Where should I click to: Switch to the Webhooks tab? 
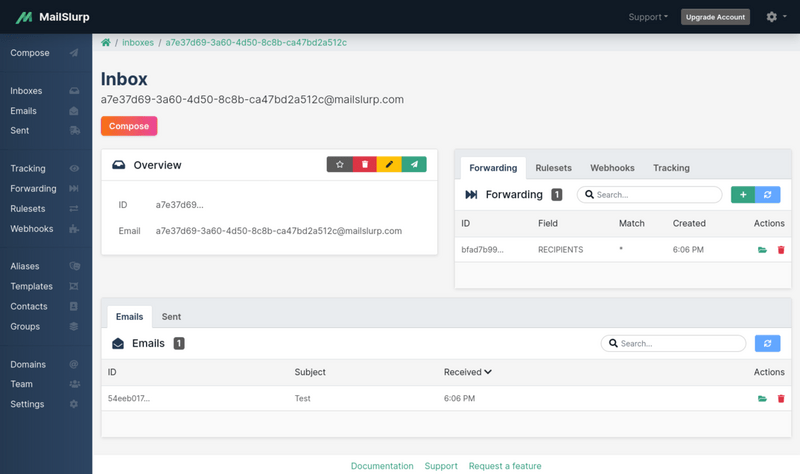(612, 168)
